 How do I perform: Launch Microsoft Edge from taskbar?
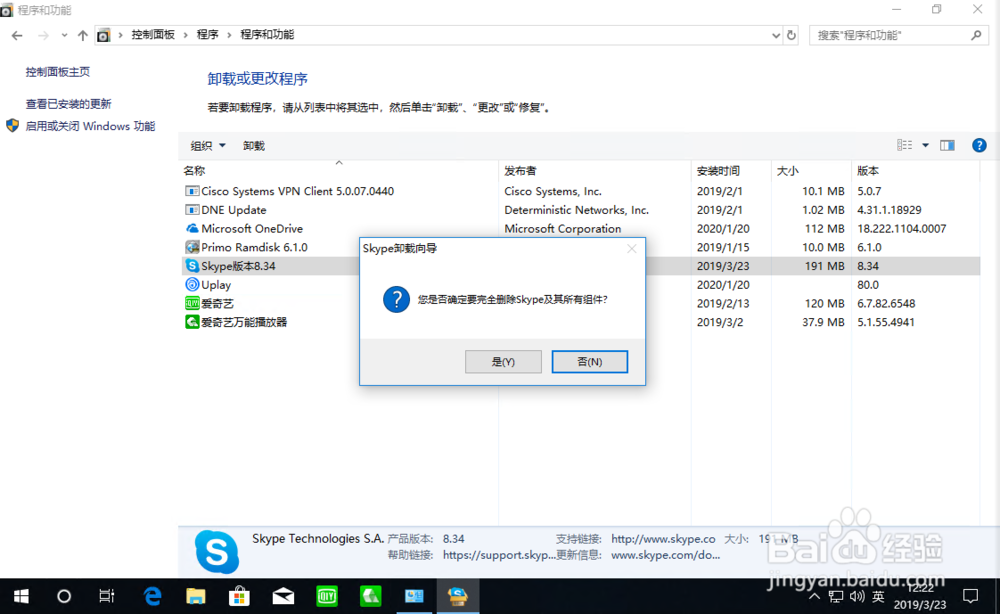[x=152, y=596]
